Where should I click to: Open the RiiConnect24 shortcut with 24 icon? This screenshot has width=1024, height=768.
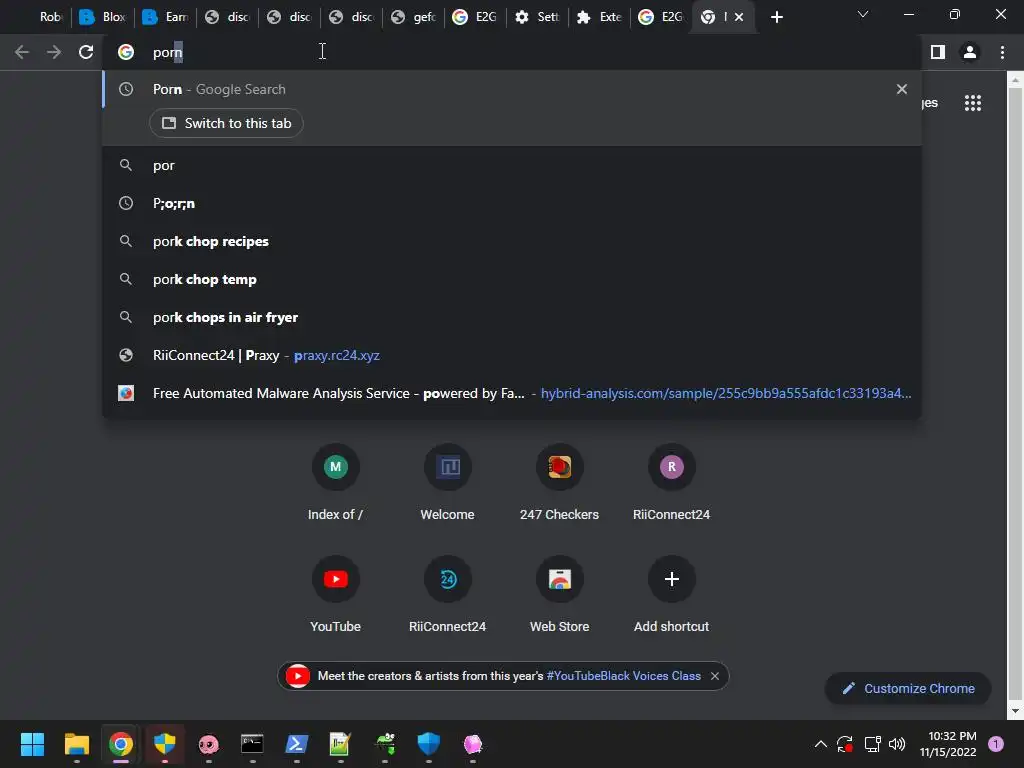pos(447,595)
